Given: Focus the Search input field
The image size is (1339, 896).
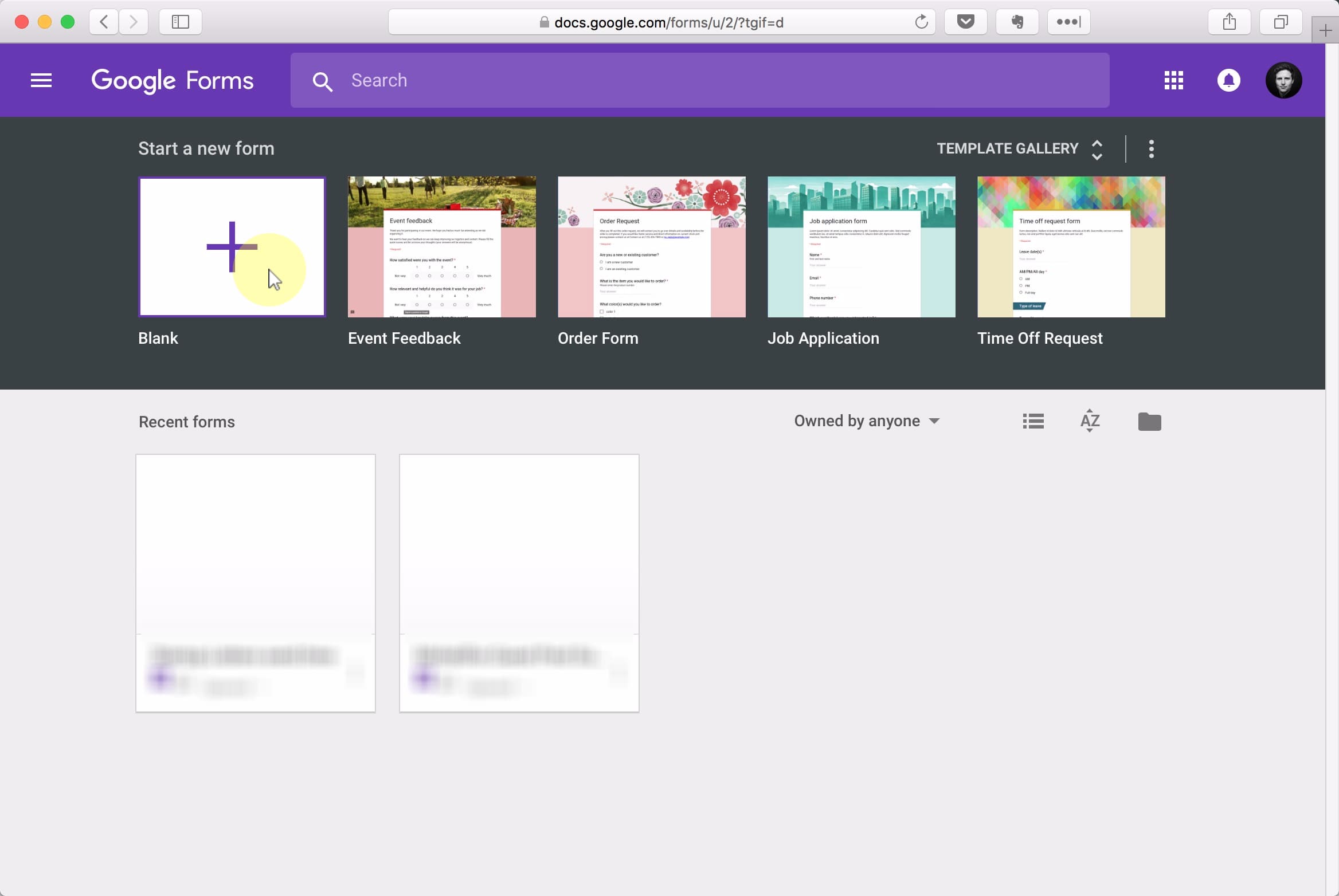Looking at the screenshot, I should [699, 80].
